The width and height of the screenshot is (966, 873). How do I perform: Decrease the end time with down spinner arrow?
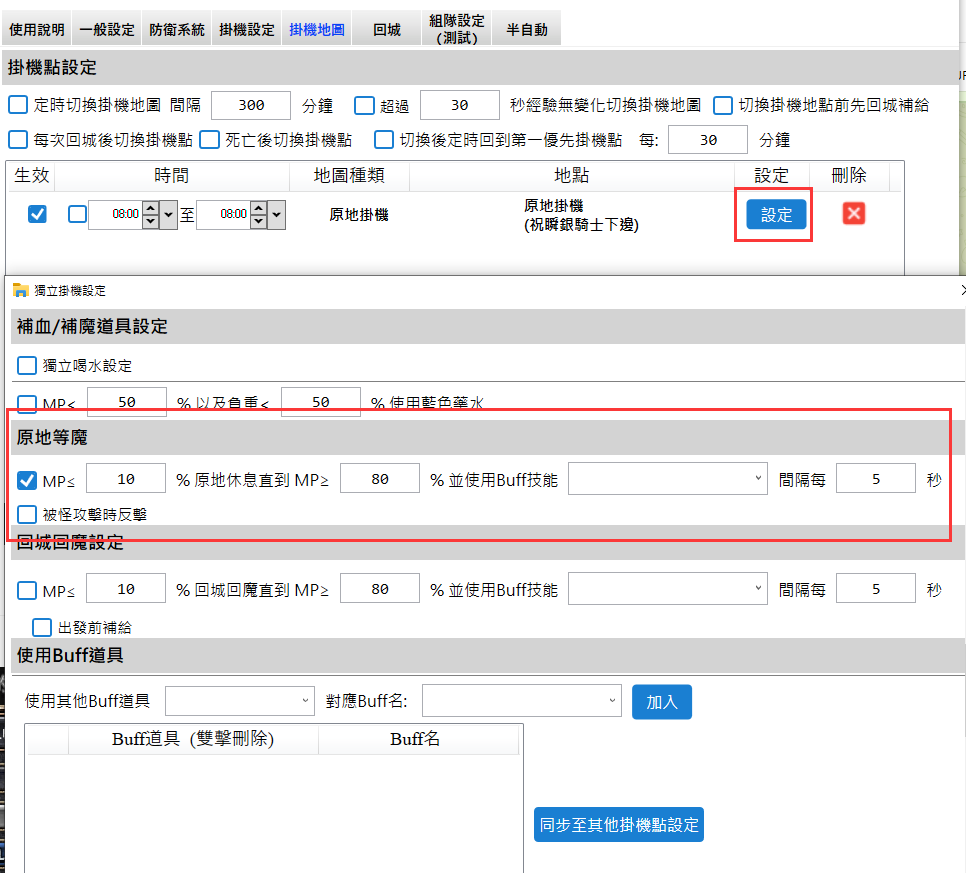[259, 221]
